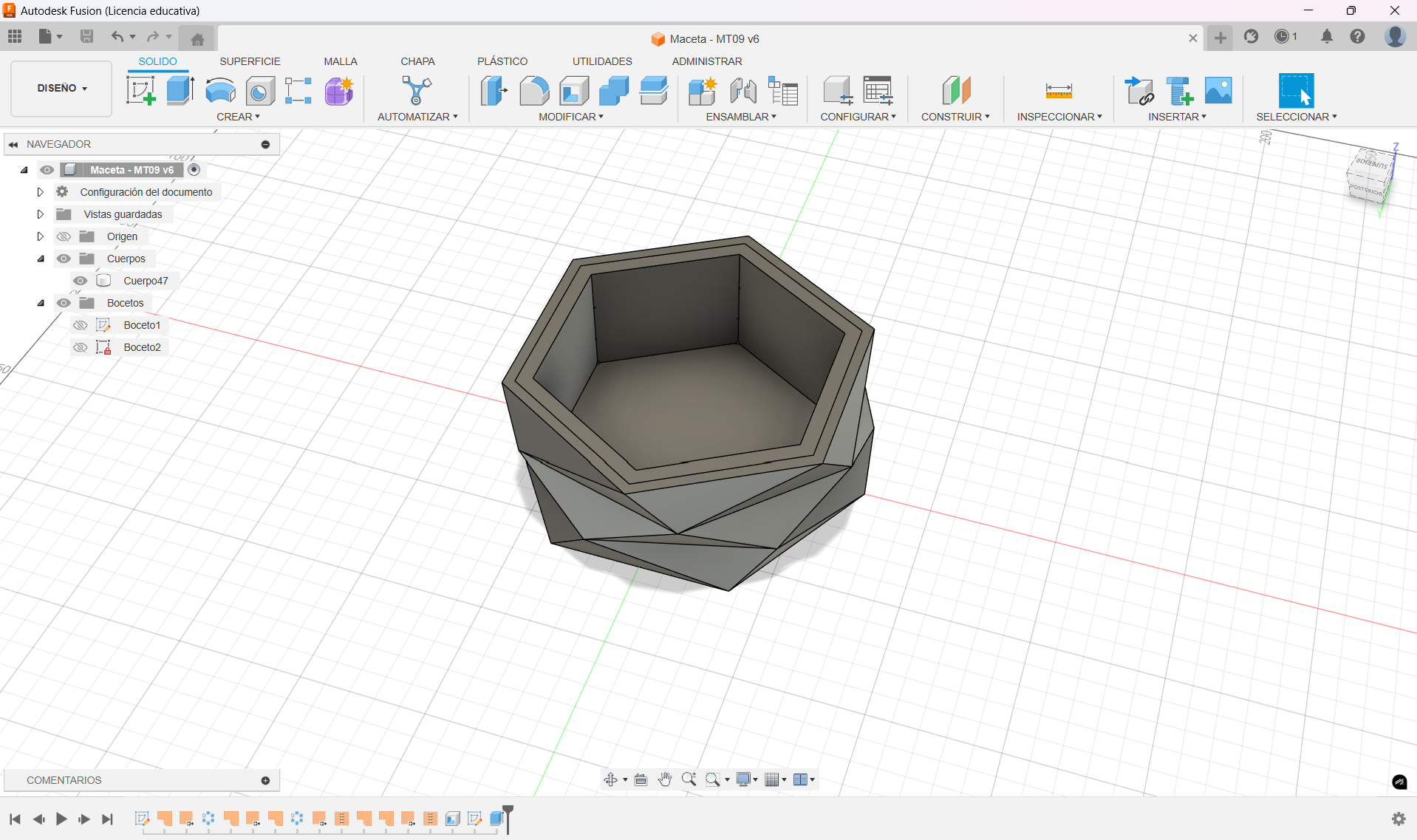This screenshot has height=840, width=1417.
Task: Expand the COMENTARIOS panel
Action: pyautogui.click(x=265, y=780)
